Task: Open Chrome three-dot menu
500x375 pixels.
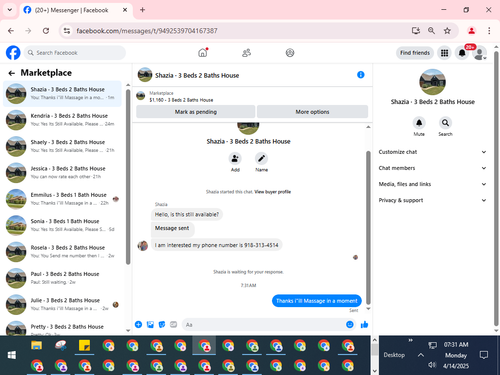Action: 489,31
